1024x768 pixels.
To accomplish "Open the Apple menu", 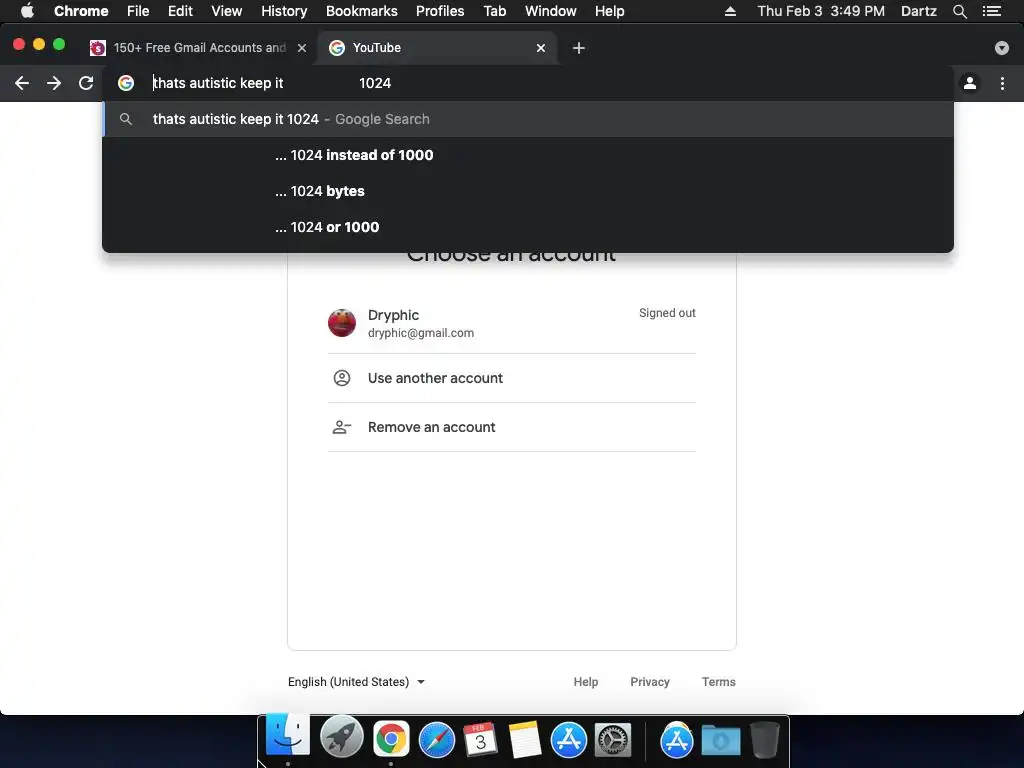I will pyautogui.click(x=27, y=11).
